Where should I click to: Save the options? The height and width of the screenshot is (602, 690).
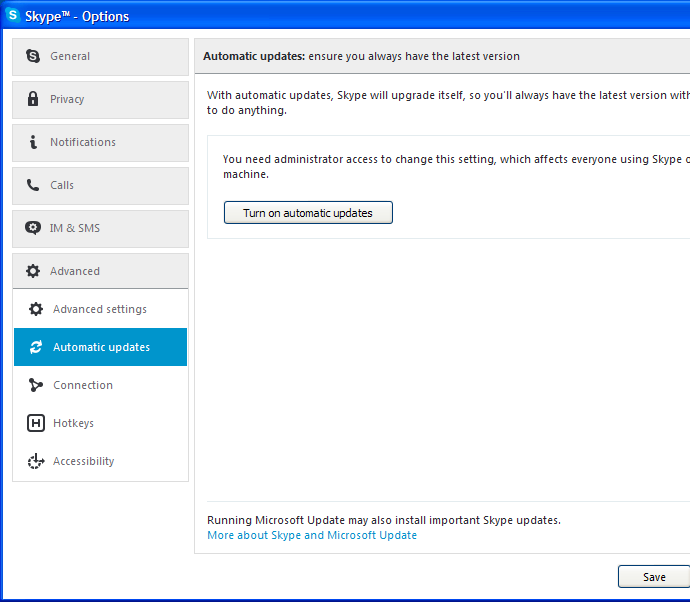click(654, 576)
